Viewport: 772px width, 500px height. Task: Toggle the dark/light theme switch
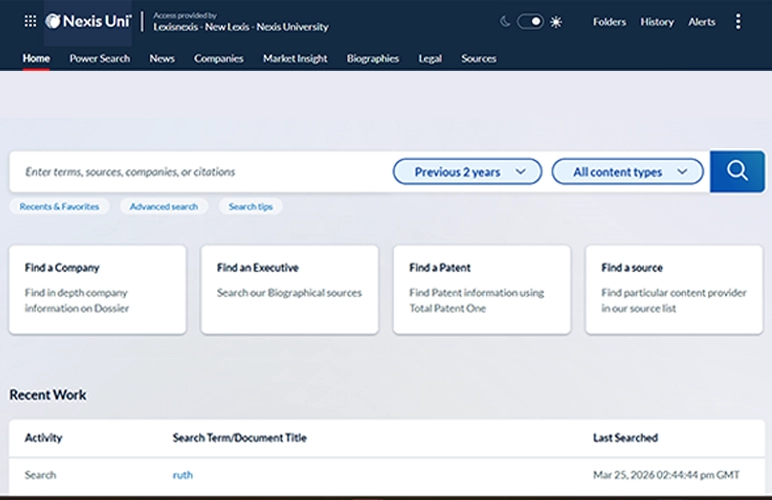tap(530, 22)
